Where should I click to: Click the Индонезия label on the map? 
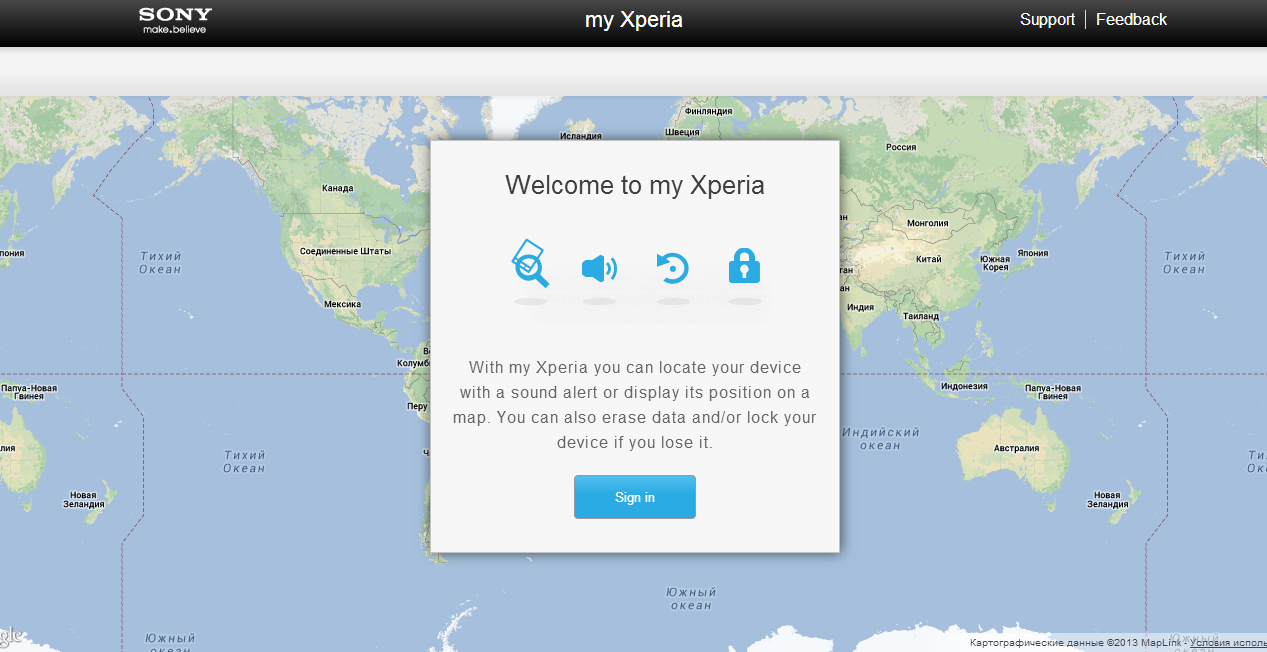point(965,386)
